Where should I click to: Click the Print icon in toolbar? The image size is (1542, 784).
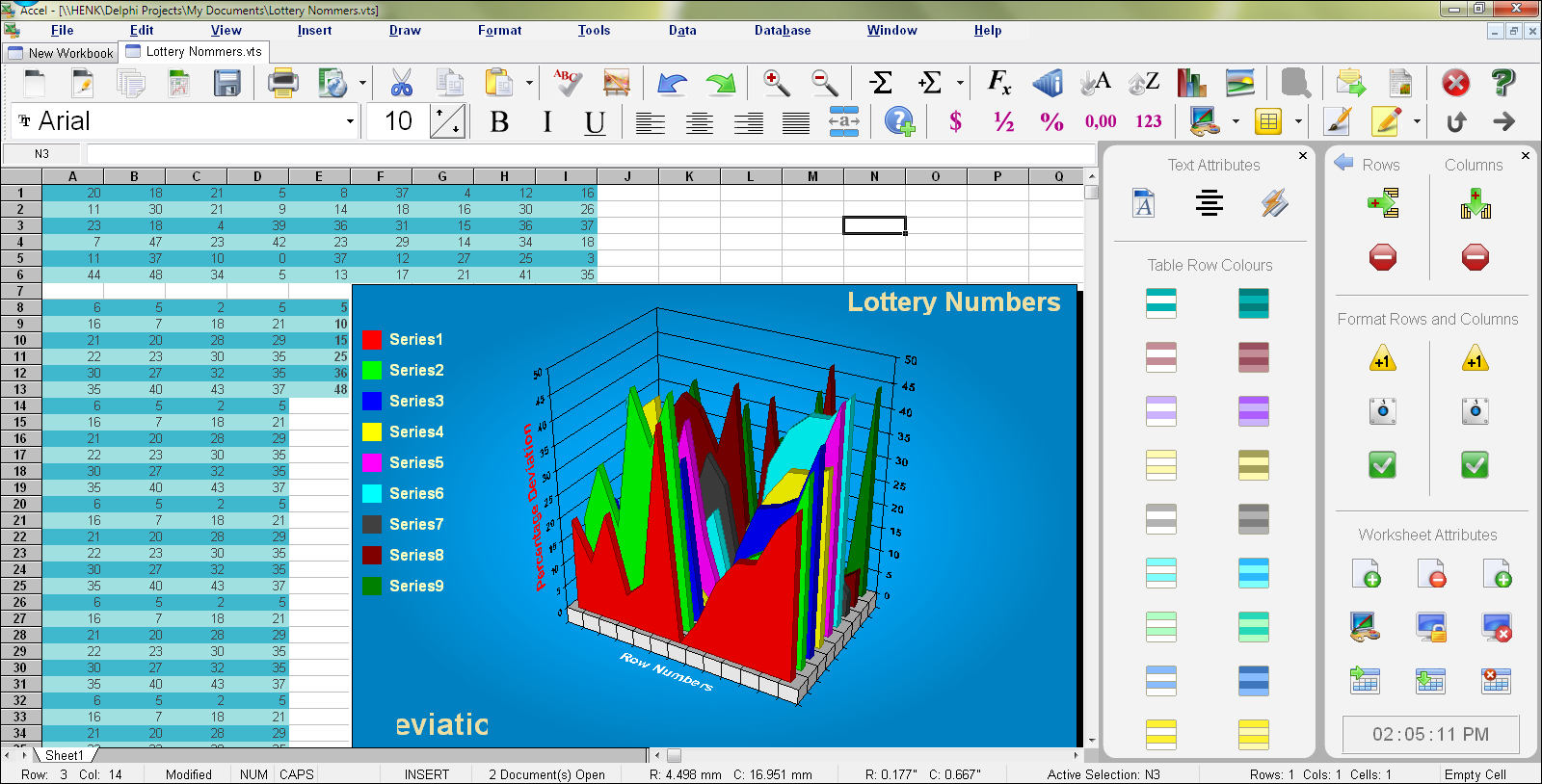pyautogui.click(x=282, y=83)
